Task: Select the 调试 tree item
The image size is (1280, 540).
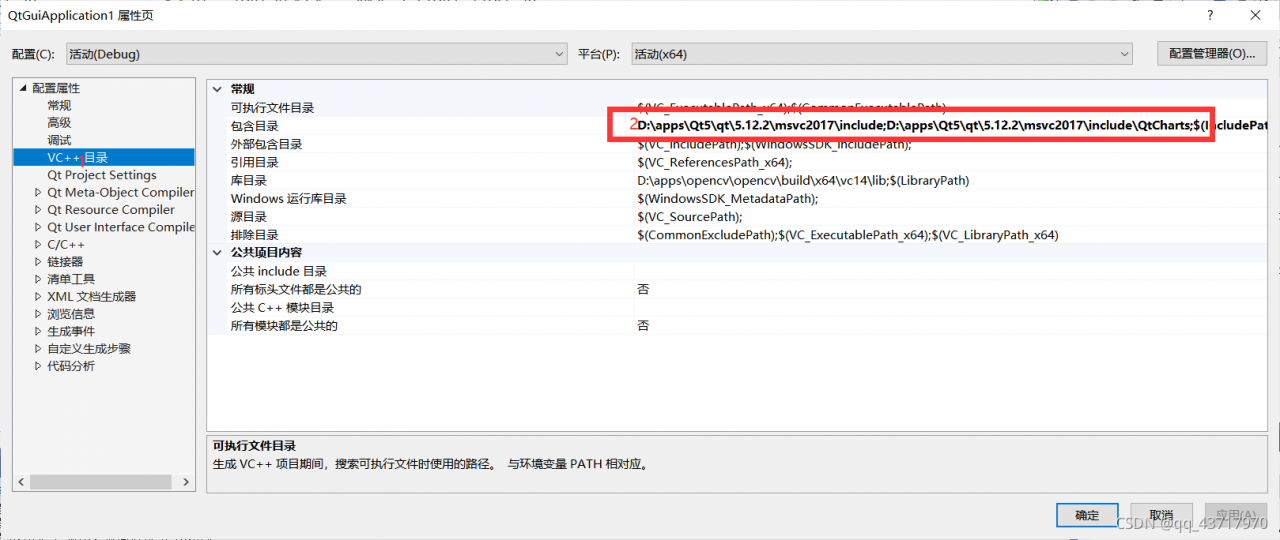Action: click(59, 140)
